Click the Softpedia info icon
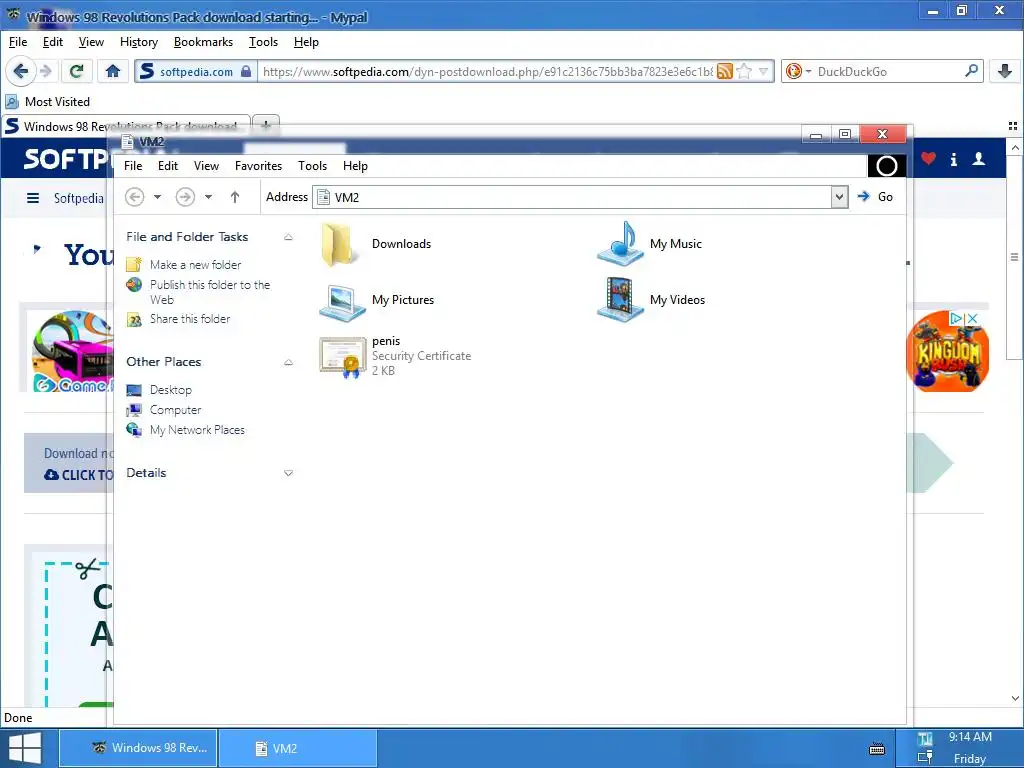 pyautogui.click(x=953, y=159)
